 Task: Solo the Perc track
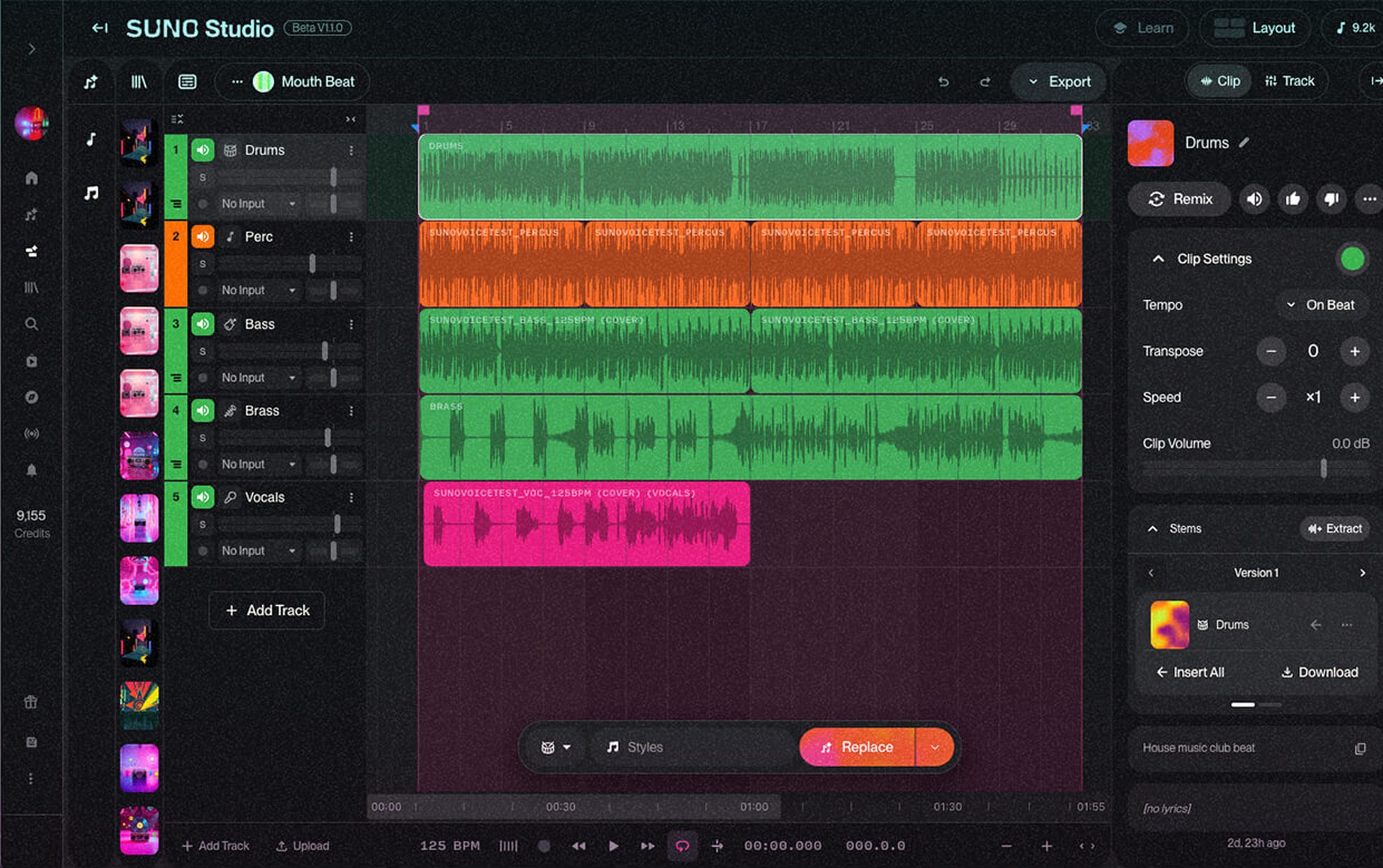(202, 264)
